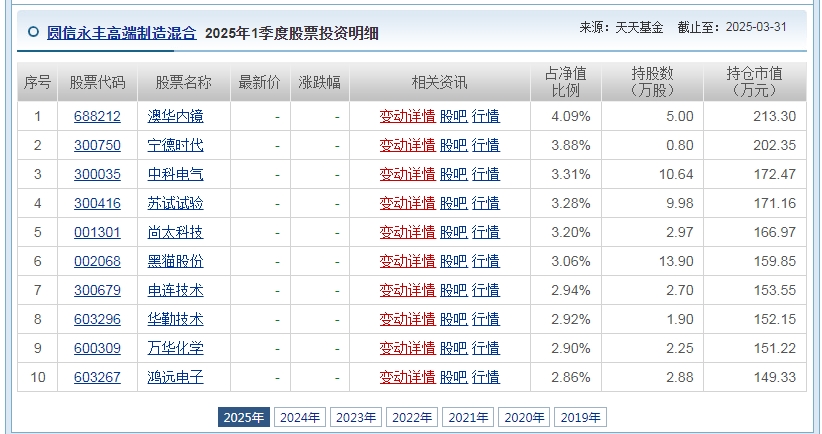Switch to the 2019年 year tab
822x434 pixels.
pos(580,417)
